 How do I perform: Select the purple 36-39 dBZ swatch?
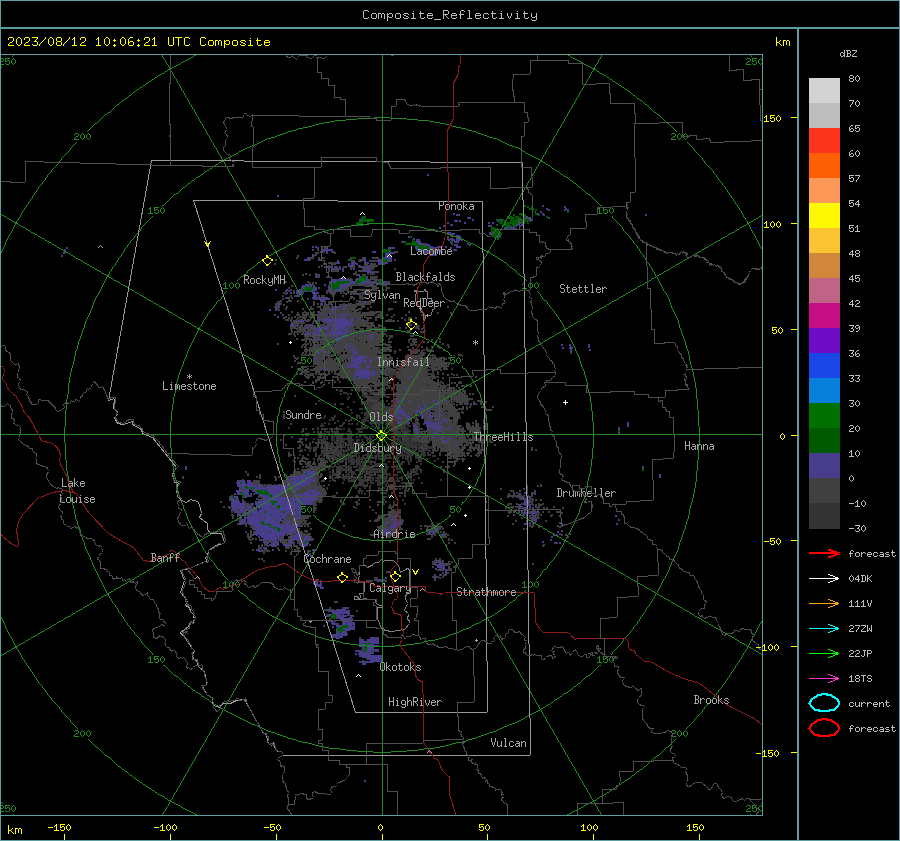(x=824, y=340)
